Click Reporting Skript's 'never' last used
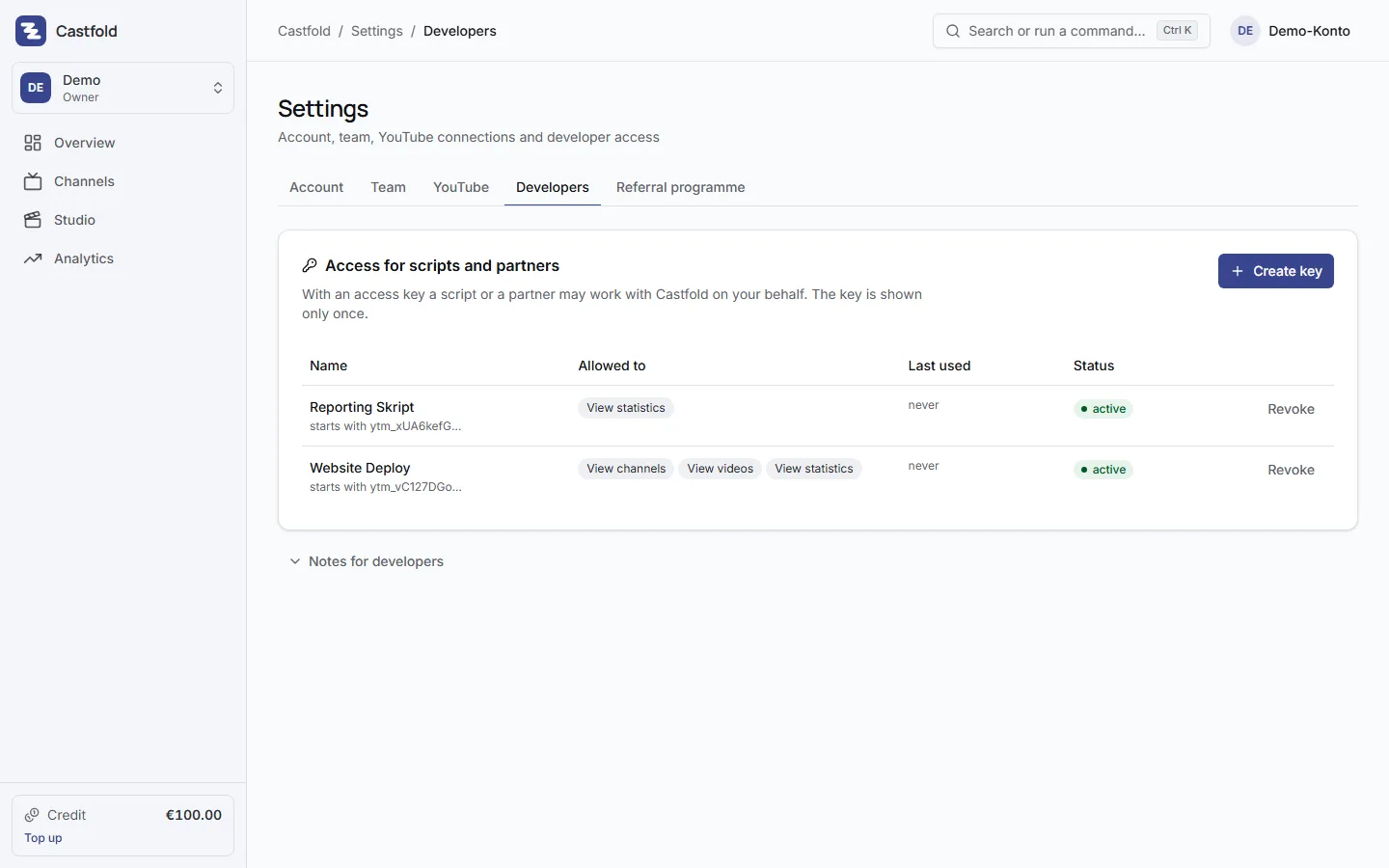Screen dimensions: 1389x868 click(x=923, y=405)
